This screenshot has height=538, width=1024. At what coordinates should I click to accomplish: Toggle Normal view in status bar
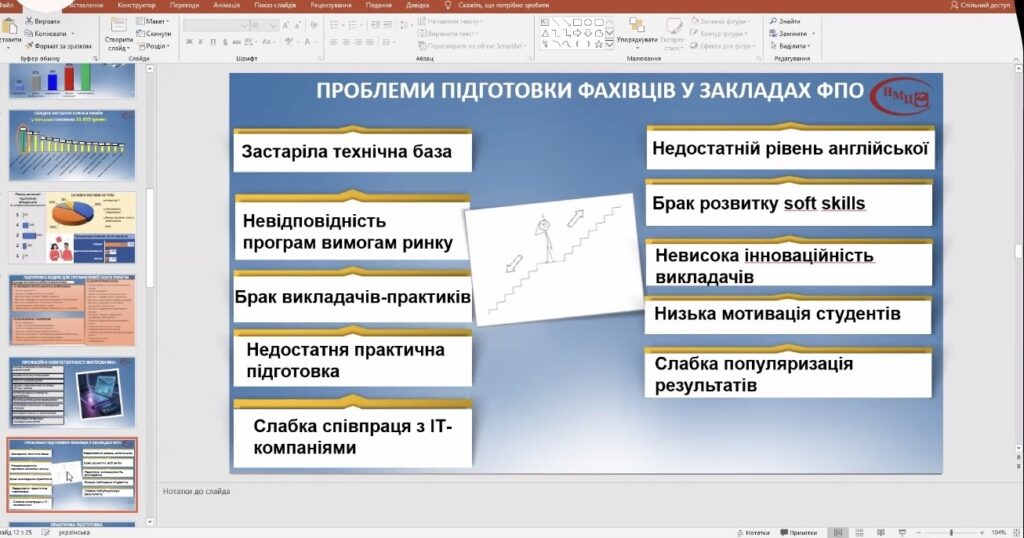point(838,532)
